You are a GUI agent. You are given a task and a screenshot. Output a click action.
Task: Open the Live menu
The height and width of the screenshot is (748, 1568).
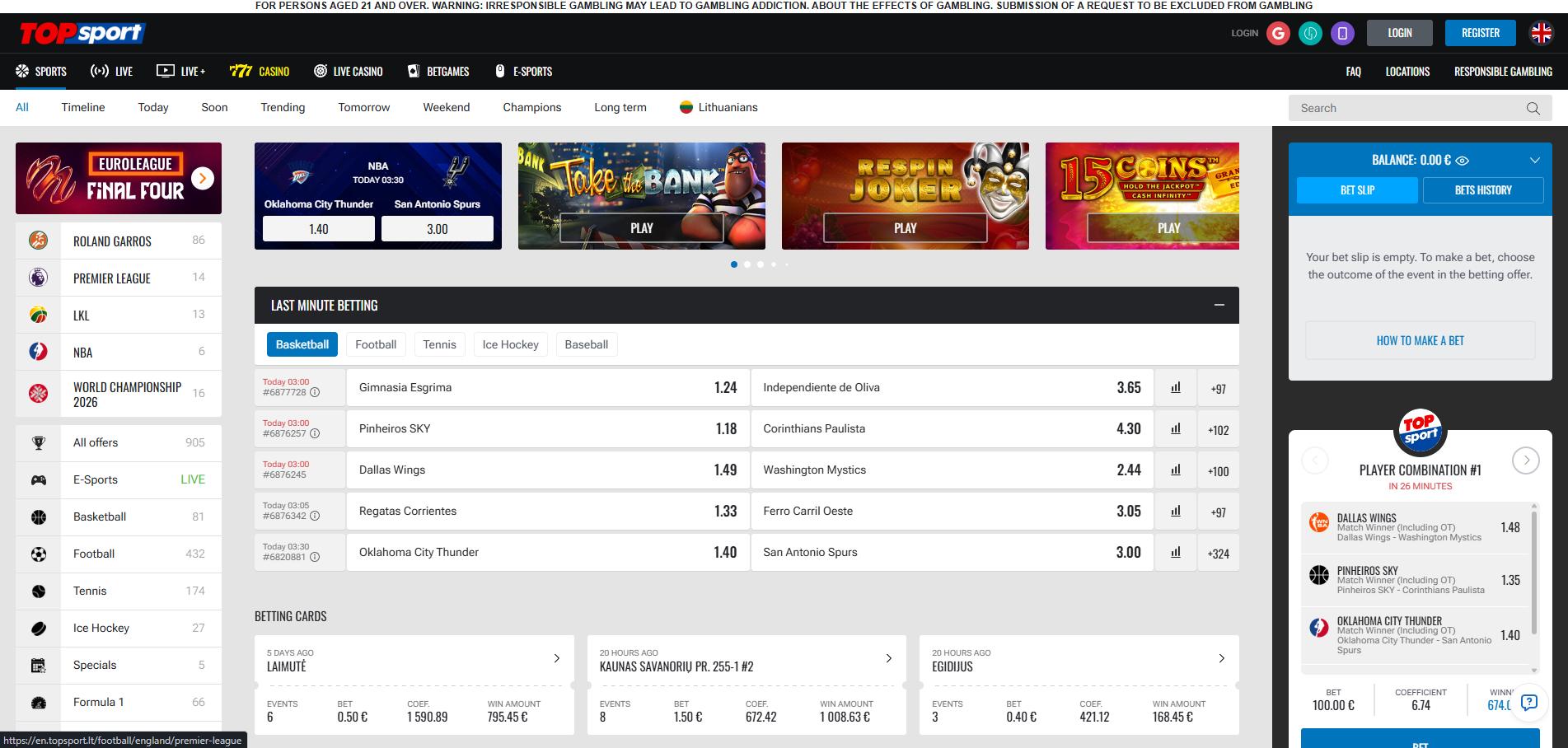pos(111,72)
